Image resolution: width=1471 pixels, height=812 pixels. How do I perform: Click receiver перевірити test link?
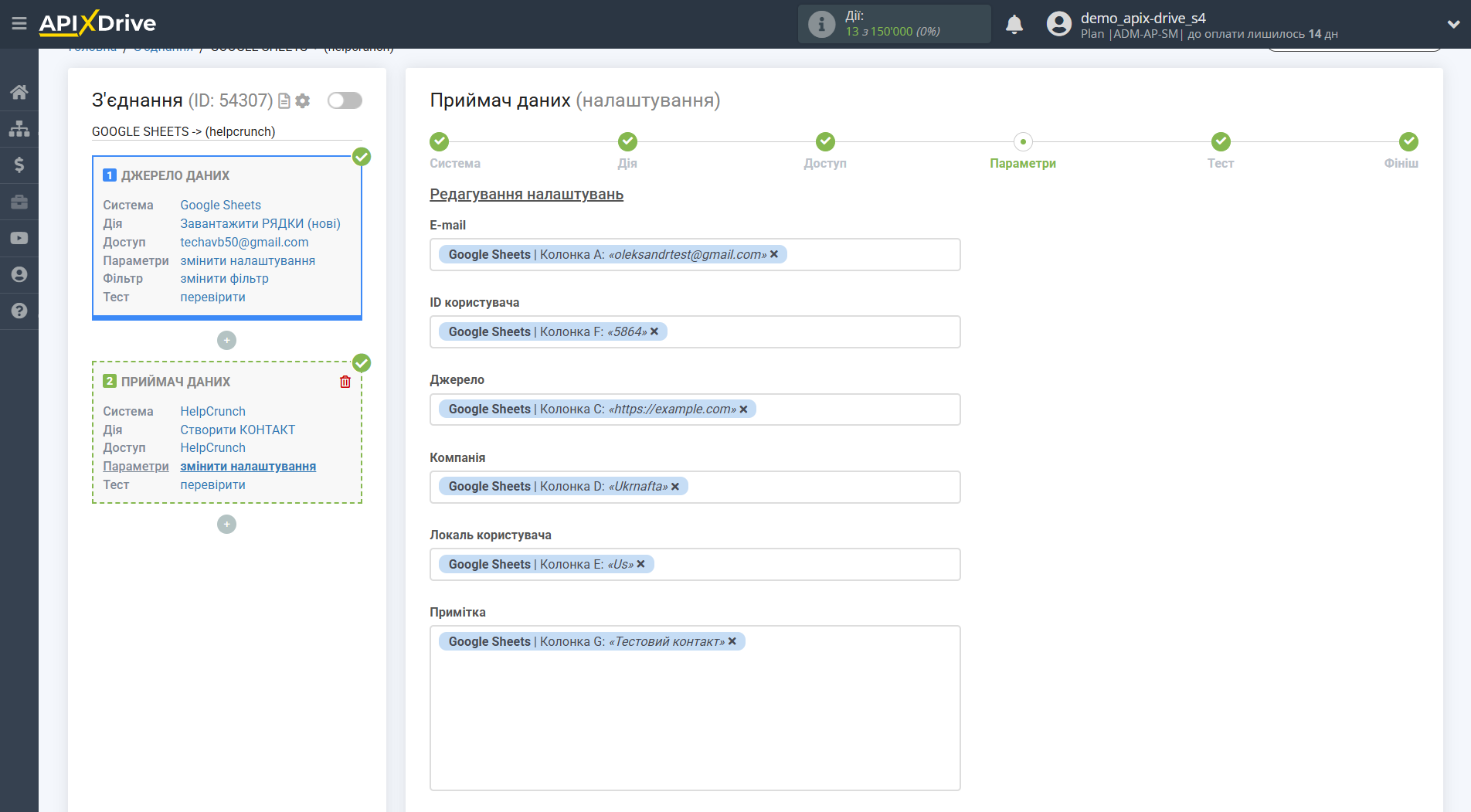point(212,484)
